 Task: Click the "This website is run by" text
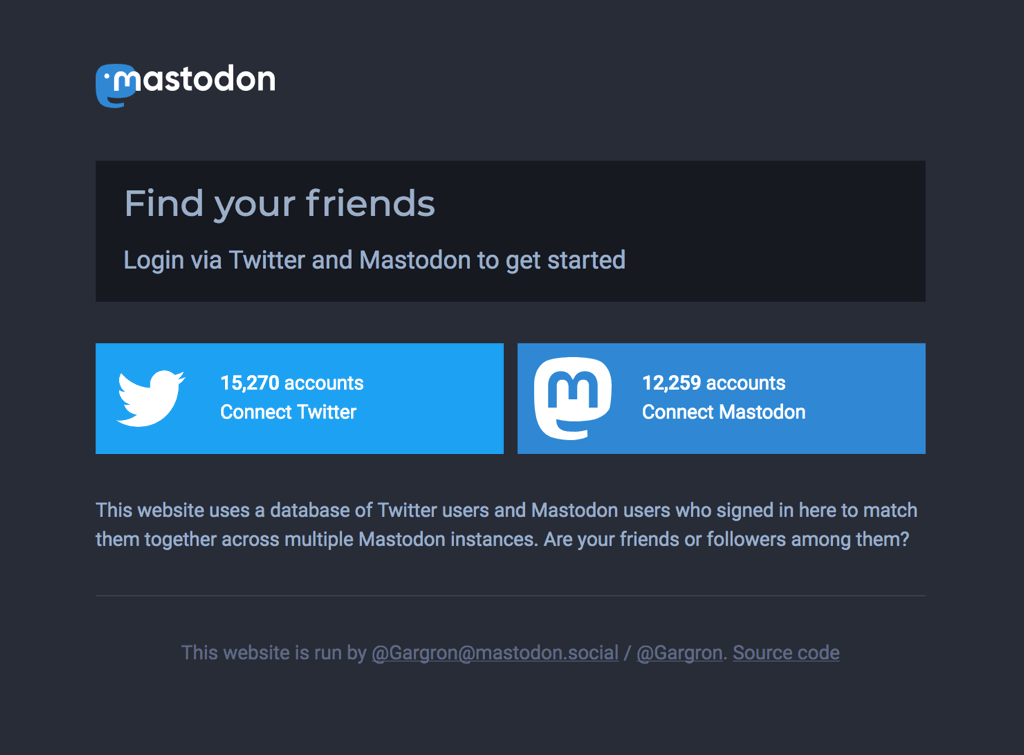(274, 652)
